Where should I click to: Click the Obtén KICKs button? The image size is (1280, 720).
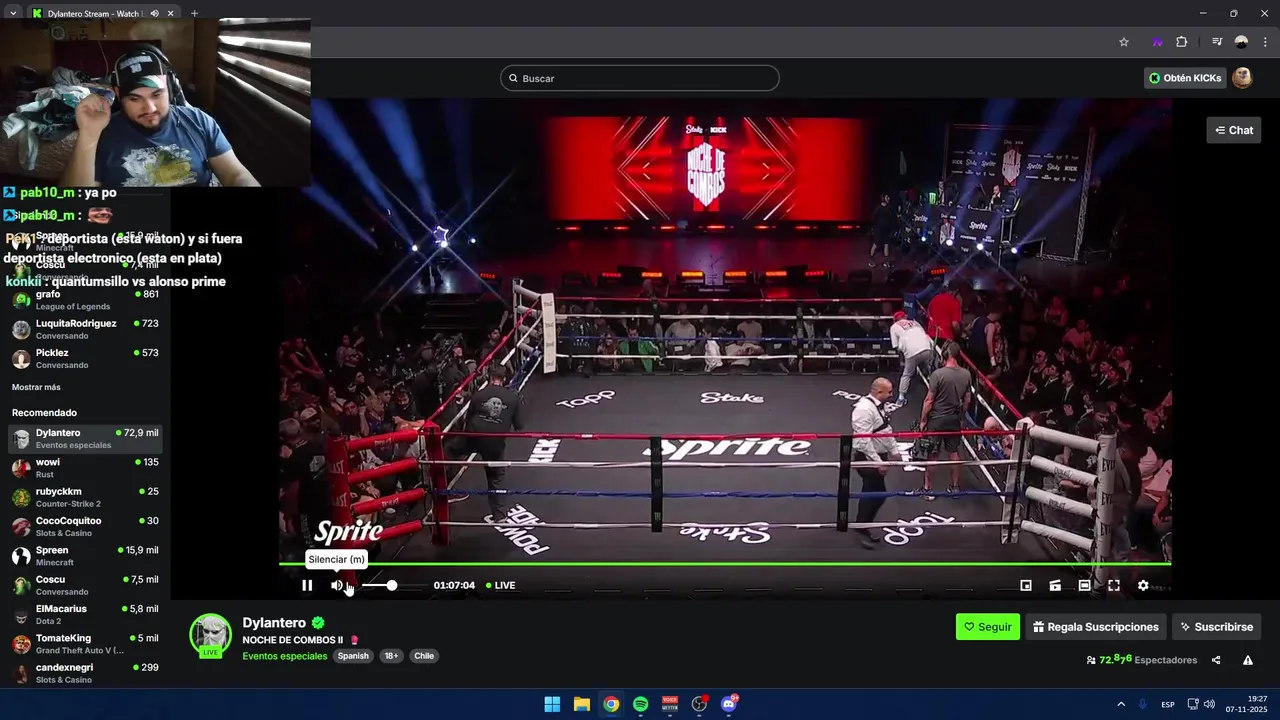click(x=1185, y=78)
